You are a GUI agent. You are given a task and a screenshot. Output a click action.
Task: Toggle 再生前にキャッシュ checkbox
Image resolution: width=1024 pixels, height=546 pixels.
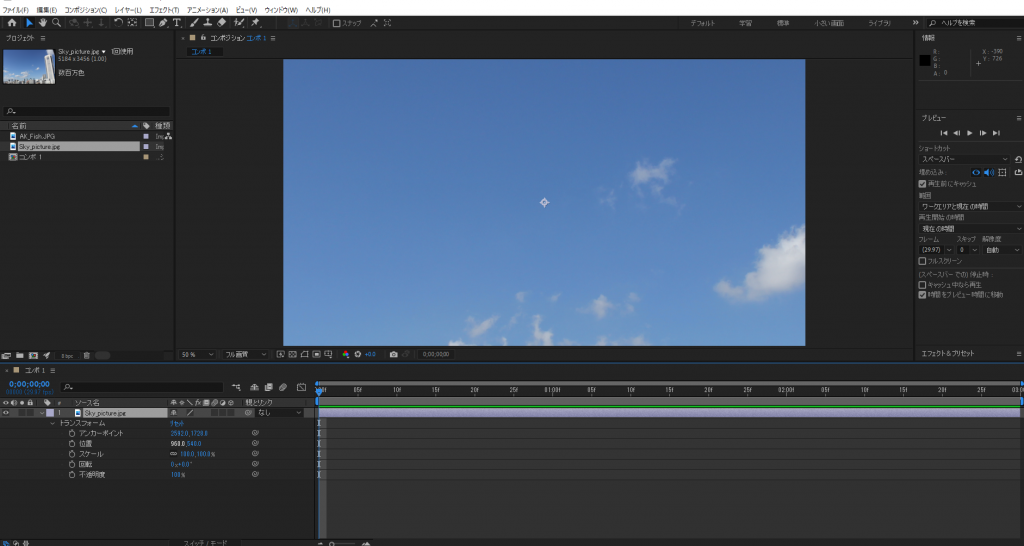[x=922, y=184]
